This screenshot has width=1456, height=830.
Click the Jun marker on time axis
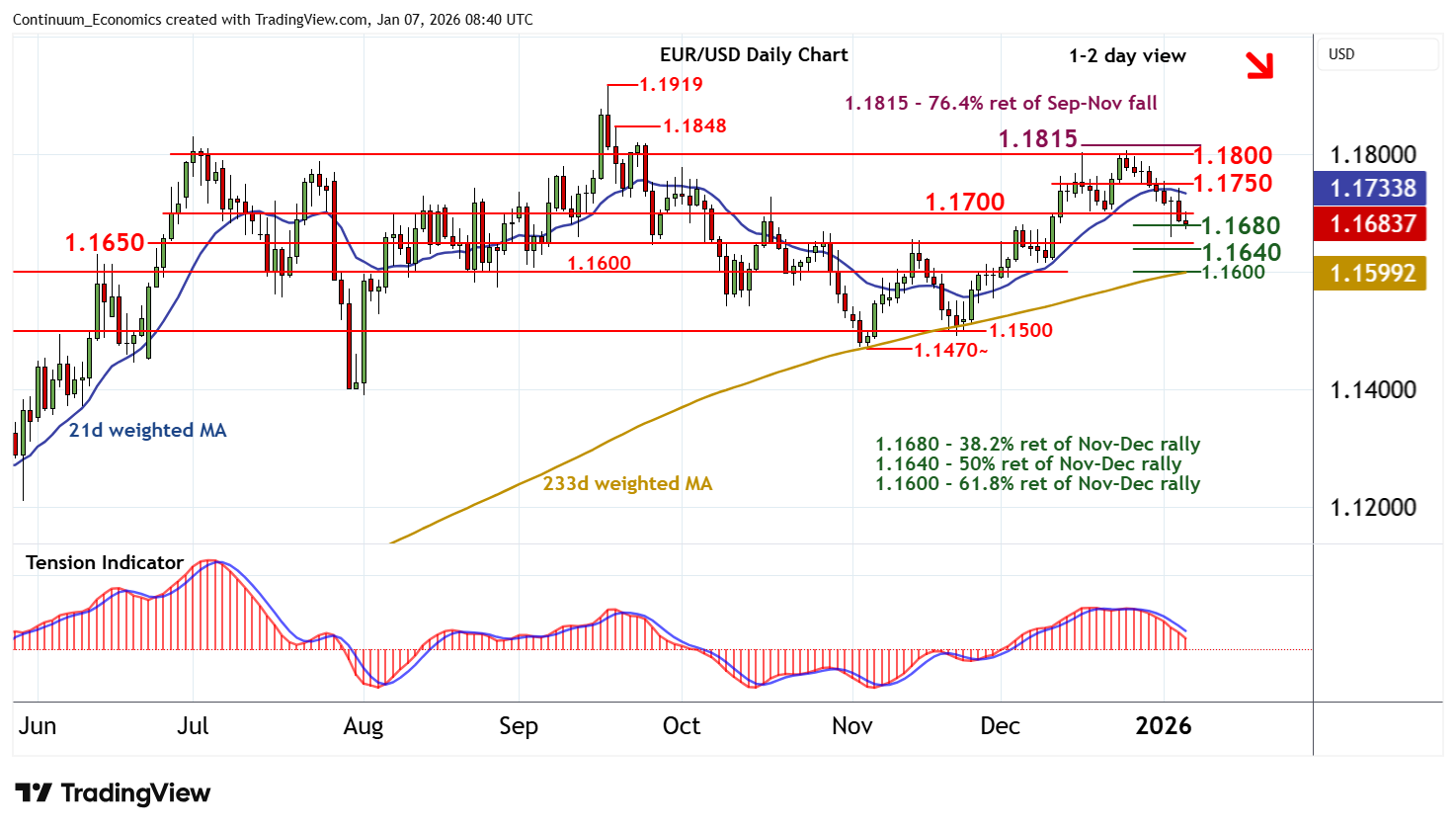38,726
